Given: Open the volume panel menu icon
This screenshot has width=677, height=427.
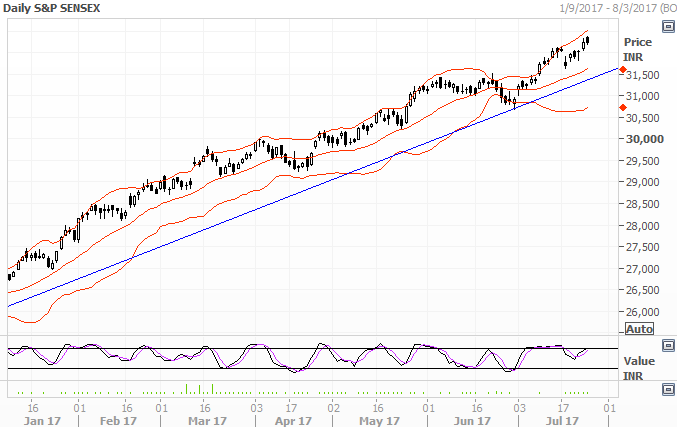Looking at the screenshot, I should coord(668,389).
